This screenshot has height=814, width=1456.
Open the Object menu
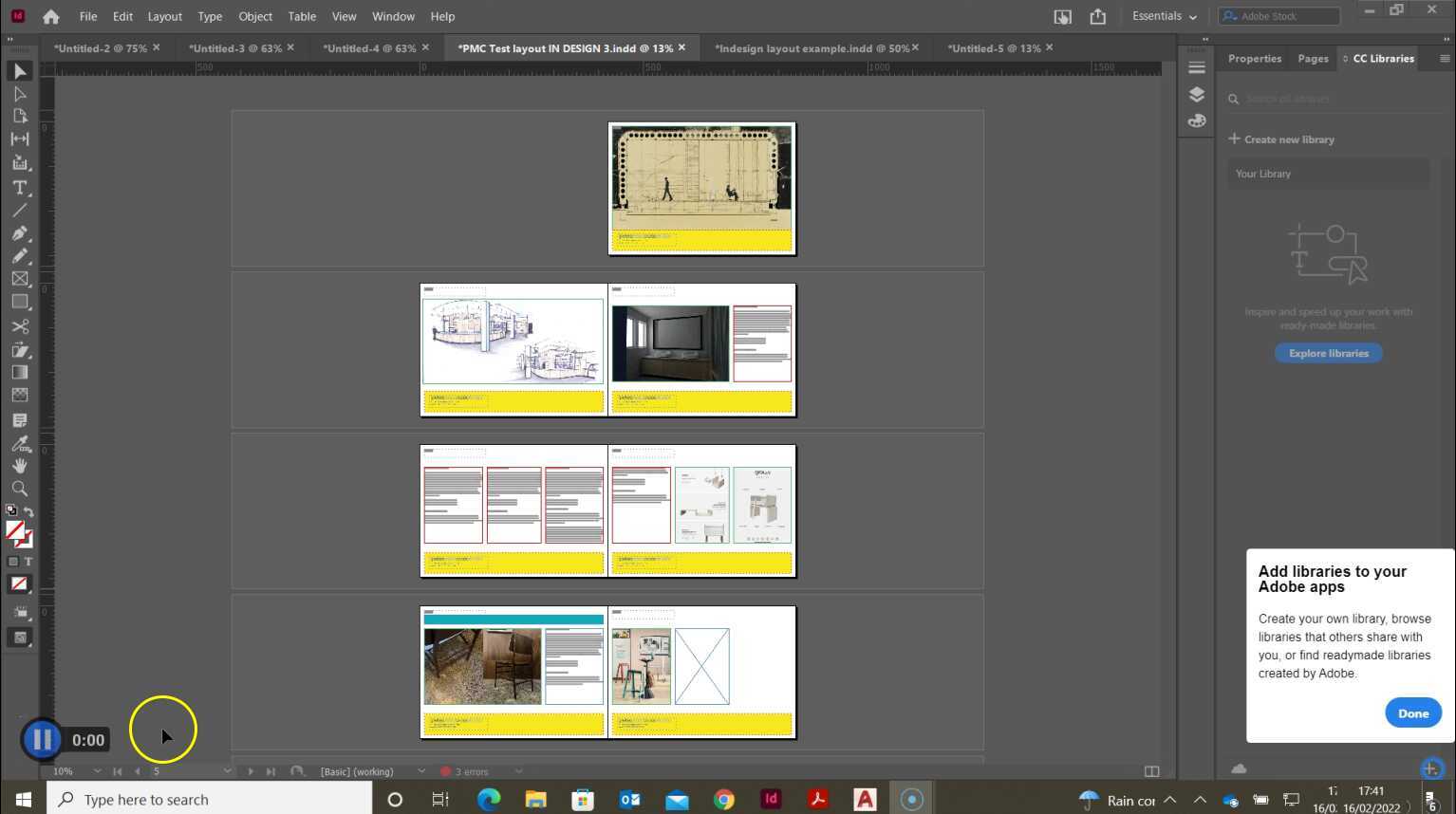point(254,16)
